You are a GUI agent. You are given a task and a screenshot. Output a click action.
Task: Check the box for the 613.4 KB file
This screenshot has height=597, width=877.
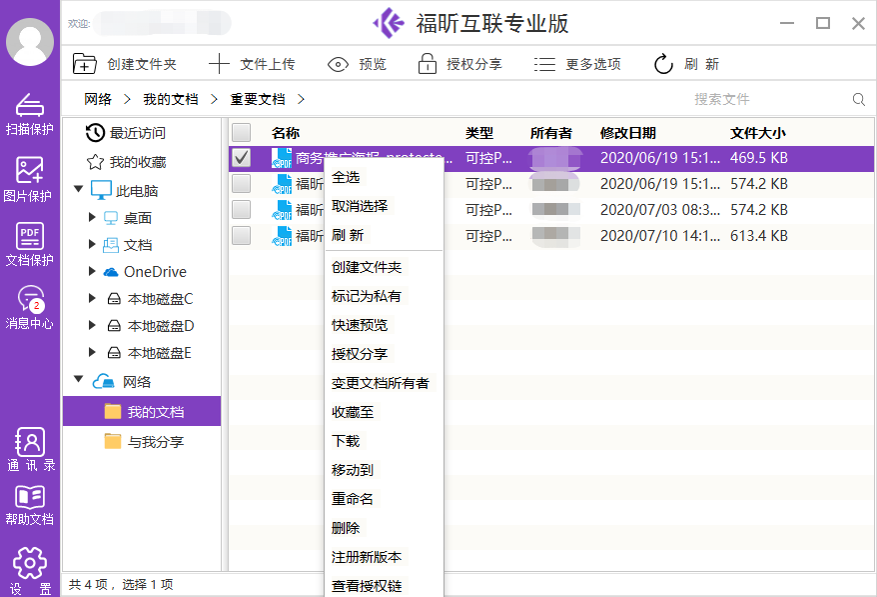242,236
